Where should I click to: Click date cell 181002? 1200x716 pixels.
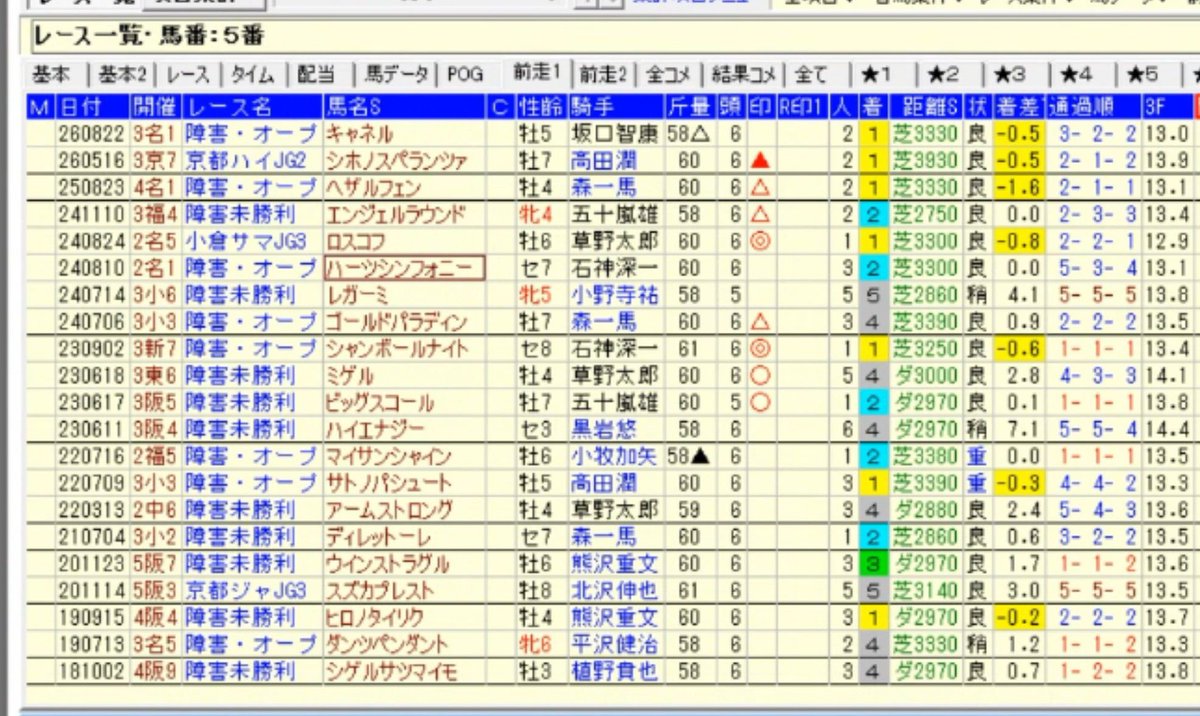tap(92, 671)
